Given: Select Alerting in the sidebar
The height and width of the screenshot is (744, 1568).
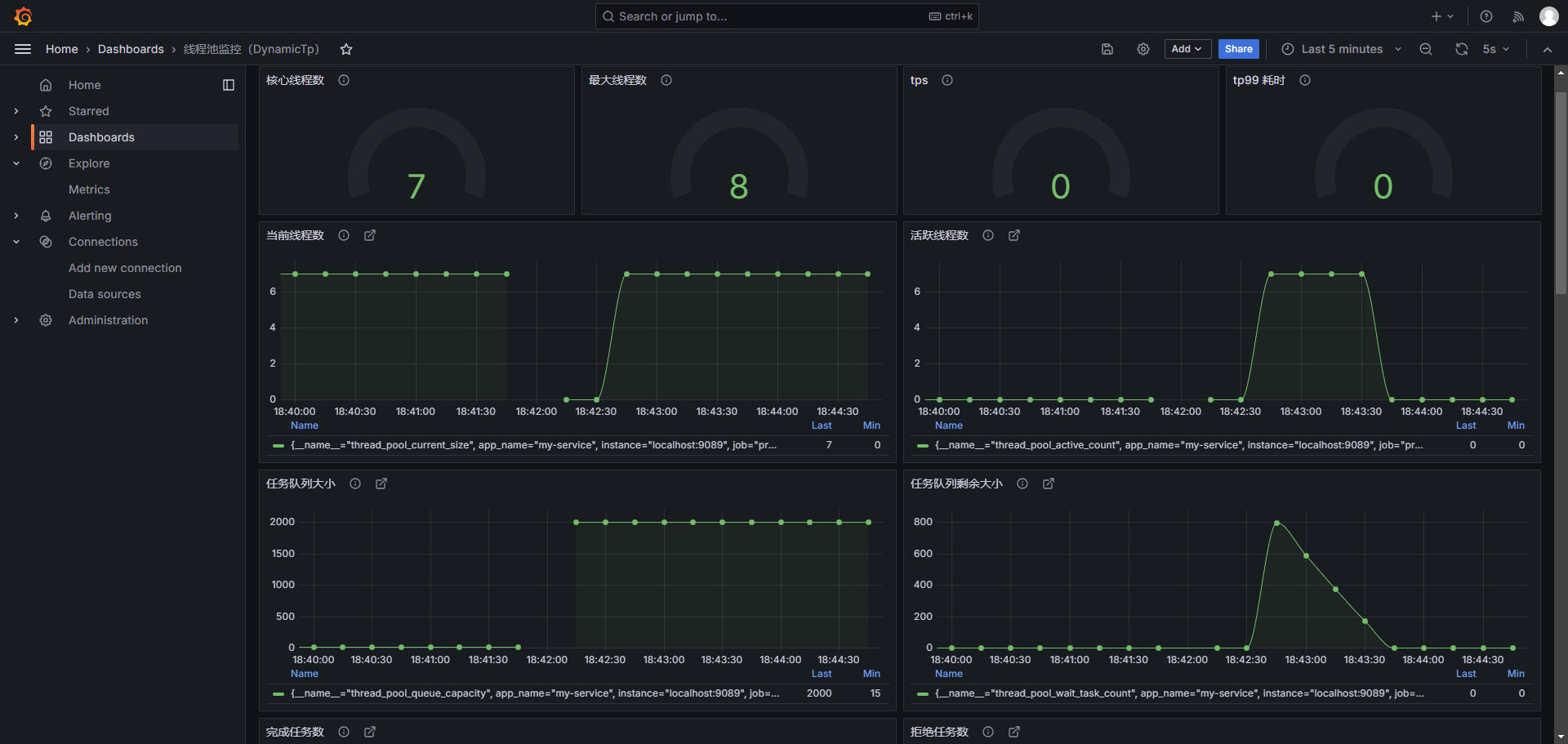Looking at the screenshot, I should coord(90,216).
